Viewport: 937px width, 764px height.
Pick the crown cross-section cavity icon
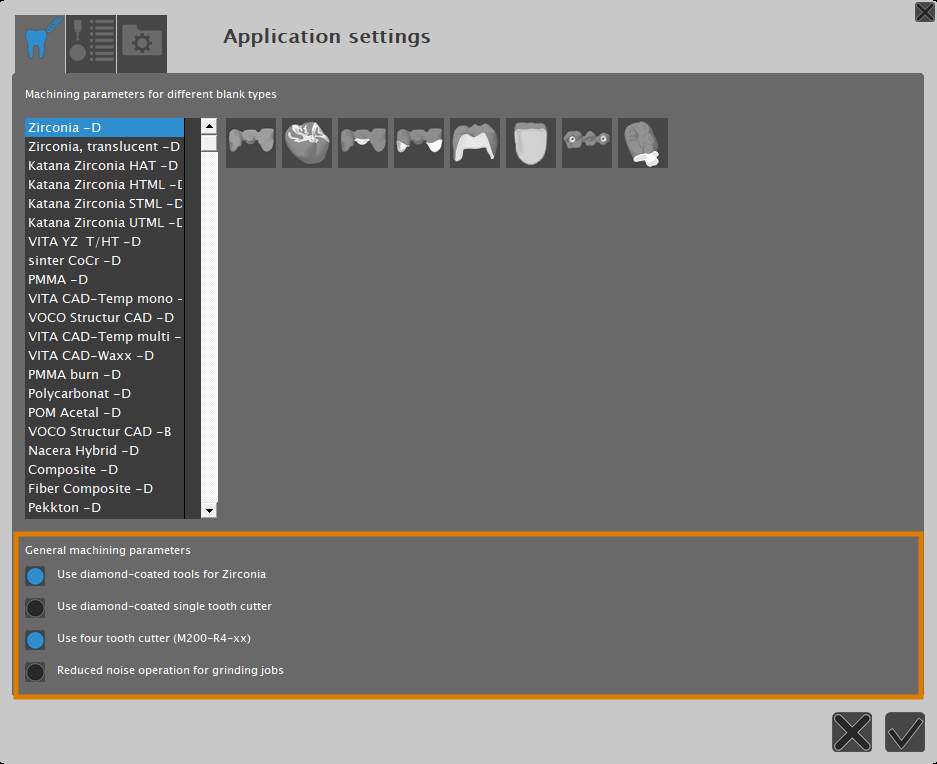point(475,143)
